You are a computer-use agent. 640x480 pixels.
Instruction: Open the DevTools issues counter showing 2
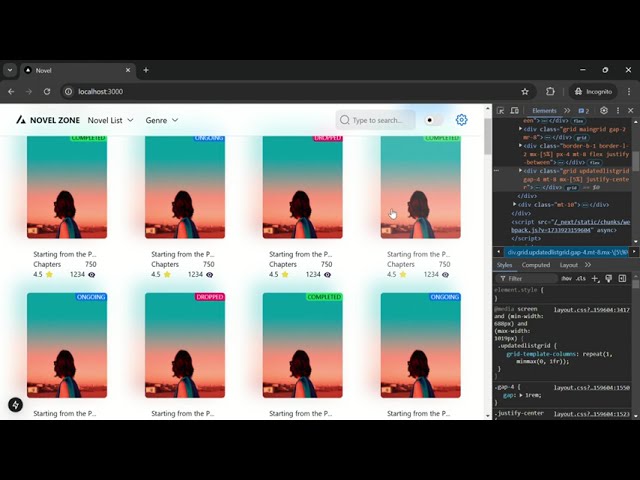(x=584, y=111)
